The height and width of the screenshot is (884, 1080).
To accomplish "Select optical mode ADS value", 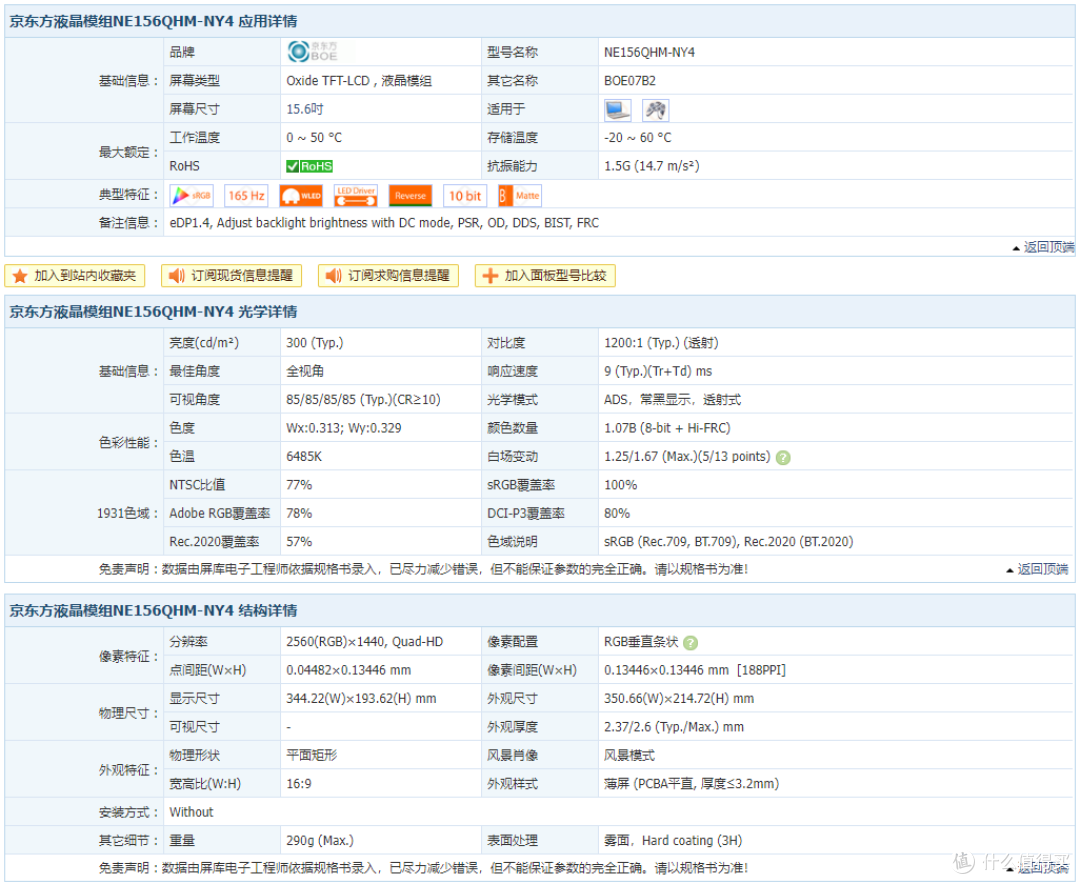I will pos(673,400).
